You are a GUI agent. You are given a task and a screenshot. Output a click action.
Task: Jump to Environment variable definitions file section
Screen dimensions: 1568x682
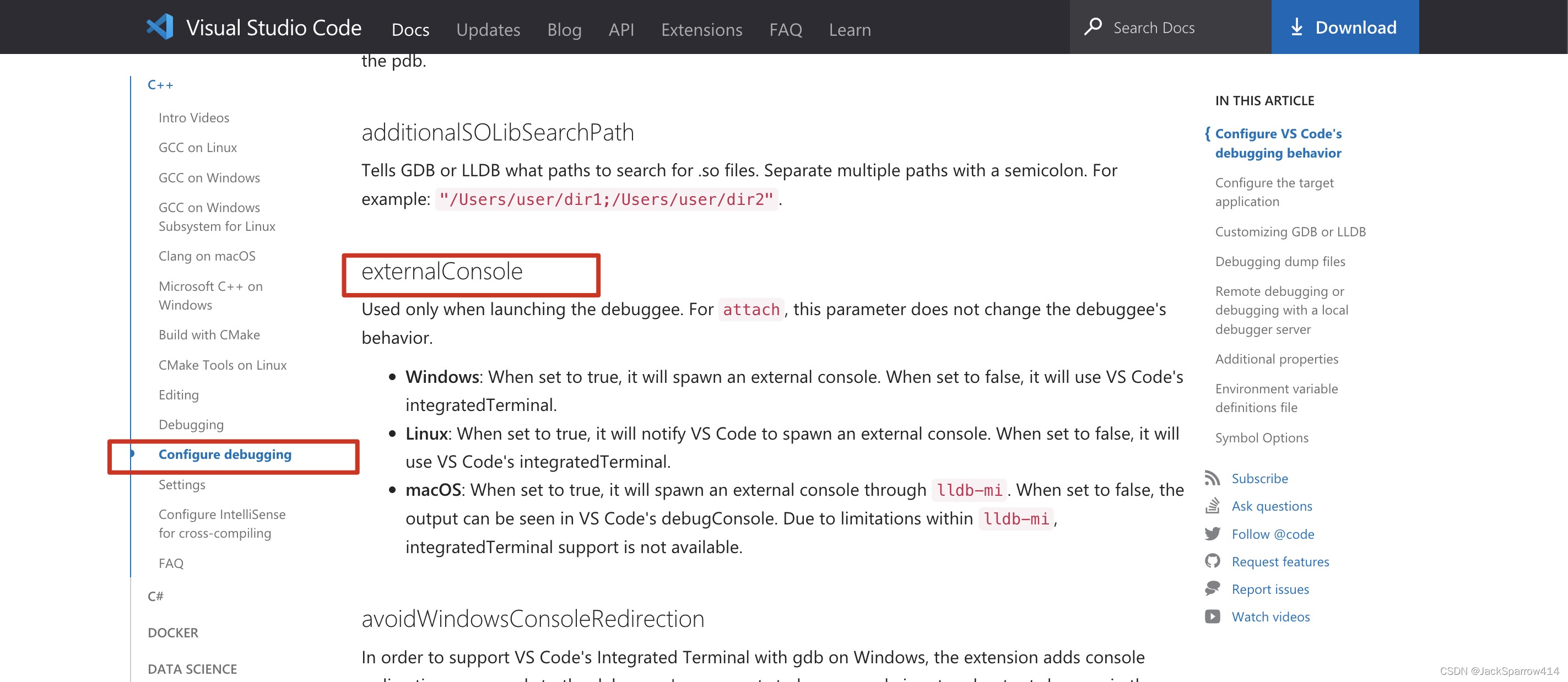[x=1276, y=398]
